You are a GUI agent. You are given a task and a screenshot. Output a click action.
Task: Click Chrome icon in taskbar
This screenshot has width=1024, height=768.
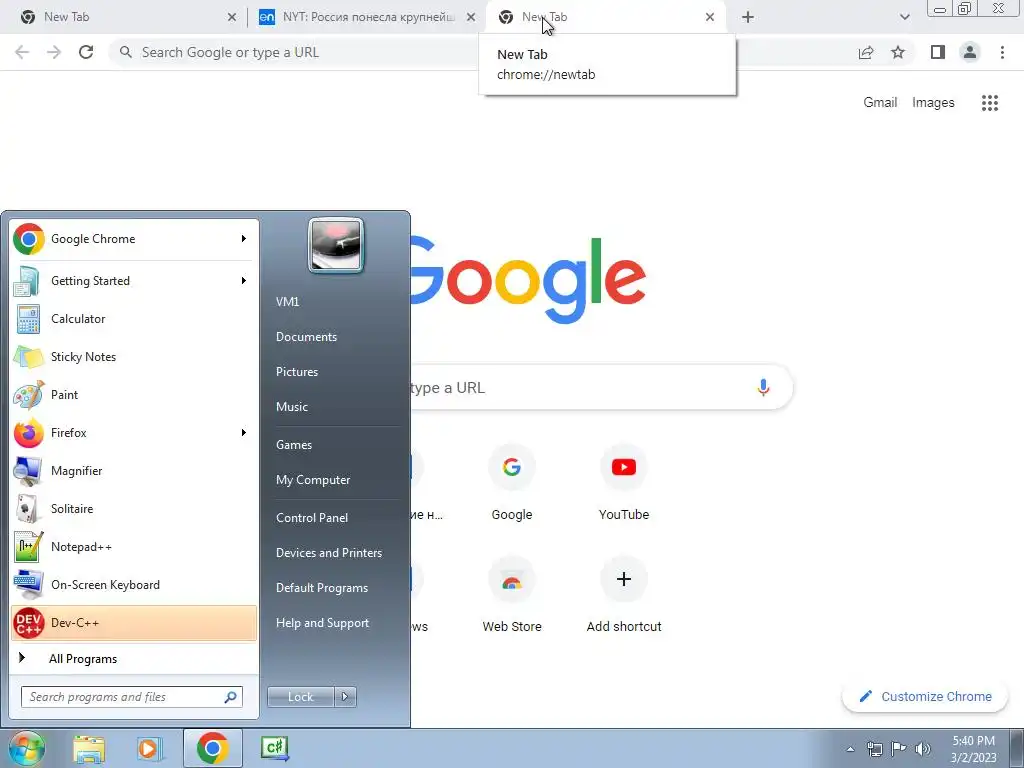tap(212, 748)
